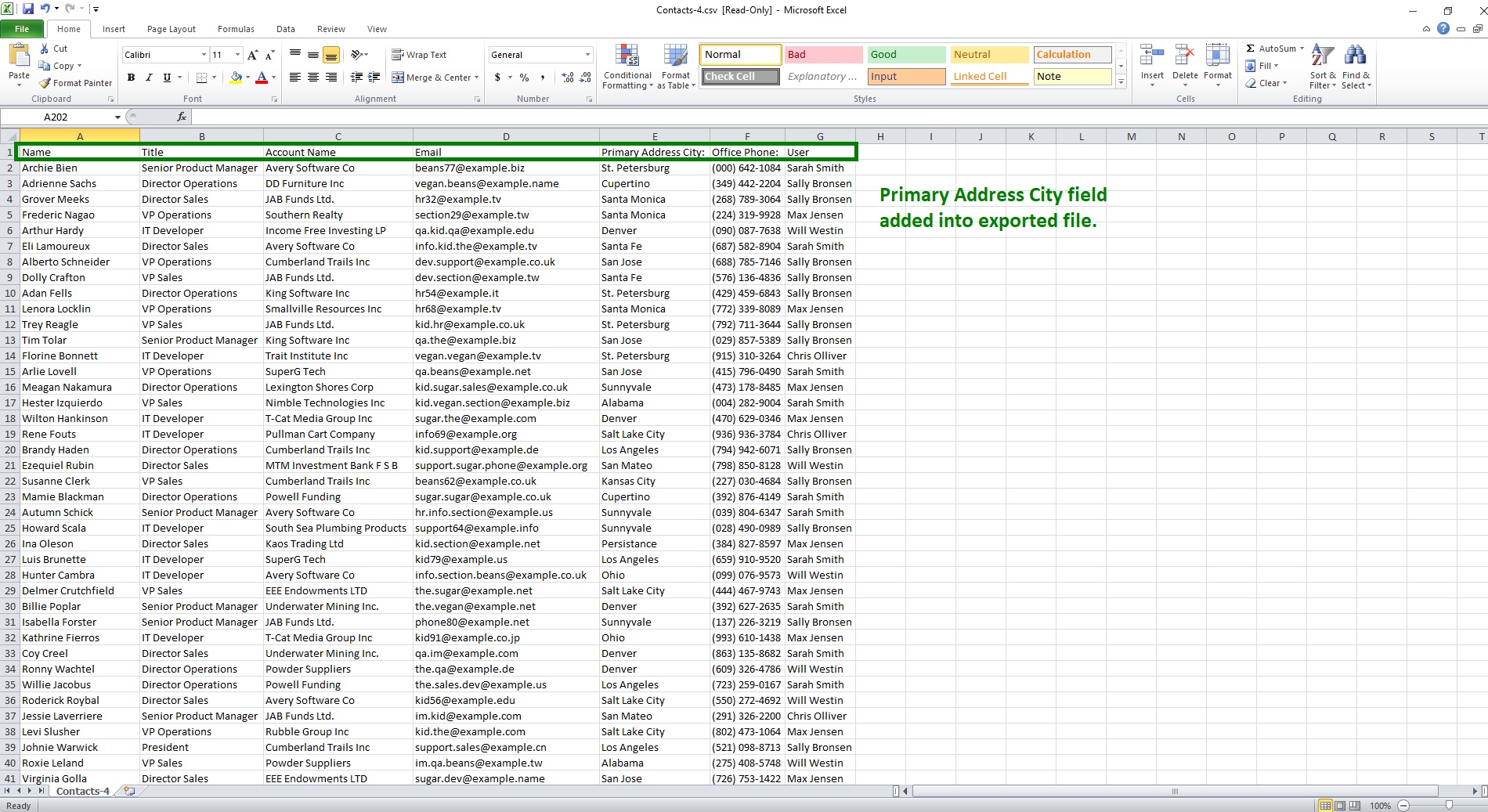Image resolution: width=1488 pixels, height=812 pixels.
Task: Click the formula bar input
Action: (838, 117)
